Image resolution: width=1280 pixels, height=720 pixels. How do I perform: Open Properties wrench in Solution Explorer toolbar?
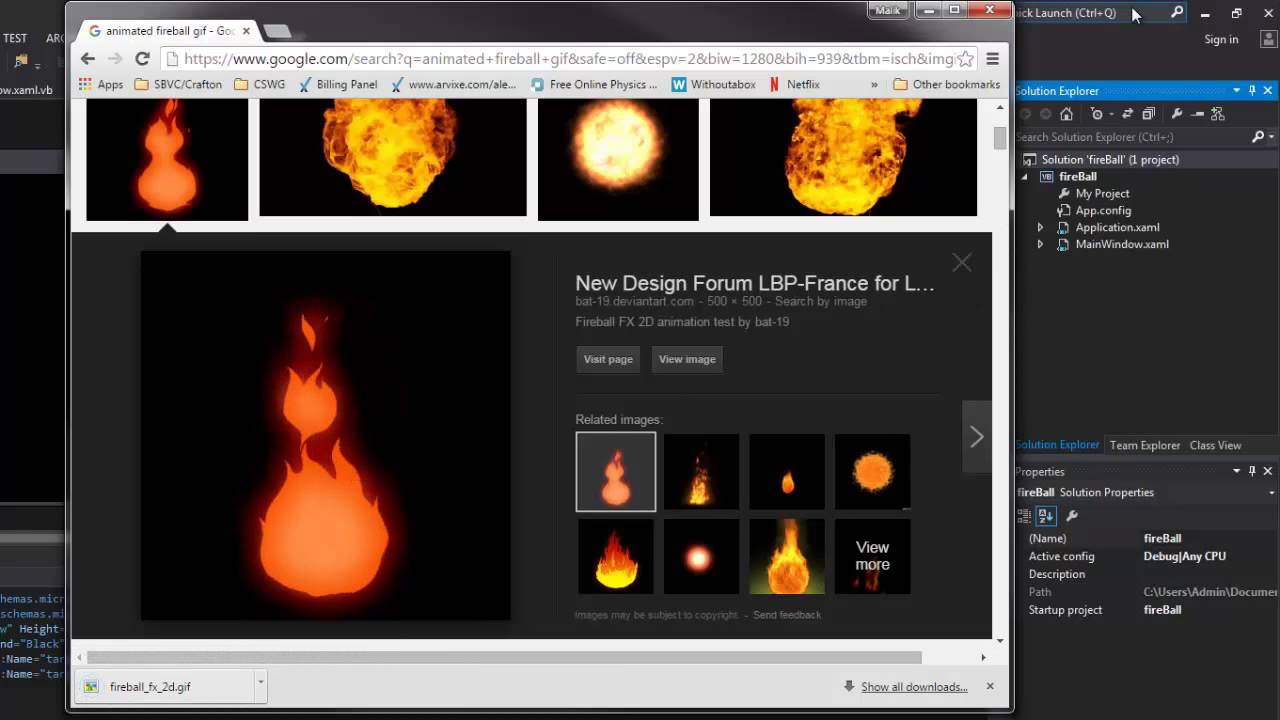click(x=1177, y=114)
